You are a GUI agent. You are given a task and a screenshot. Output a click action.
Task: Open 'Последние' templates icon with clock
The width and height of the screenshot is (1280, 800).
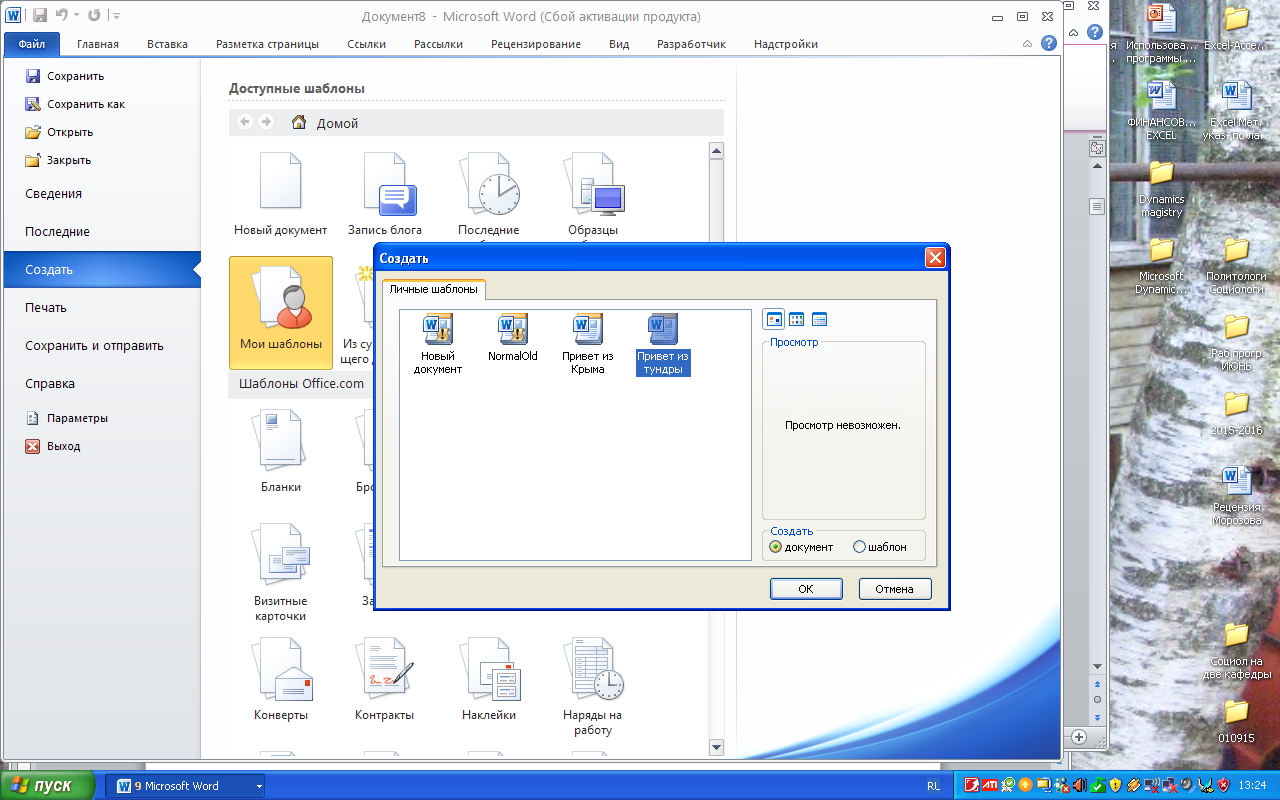(489, 194)
